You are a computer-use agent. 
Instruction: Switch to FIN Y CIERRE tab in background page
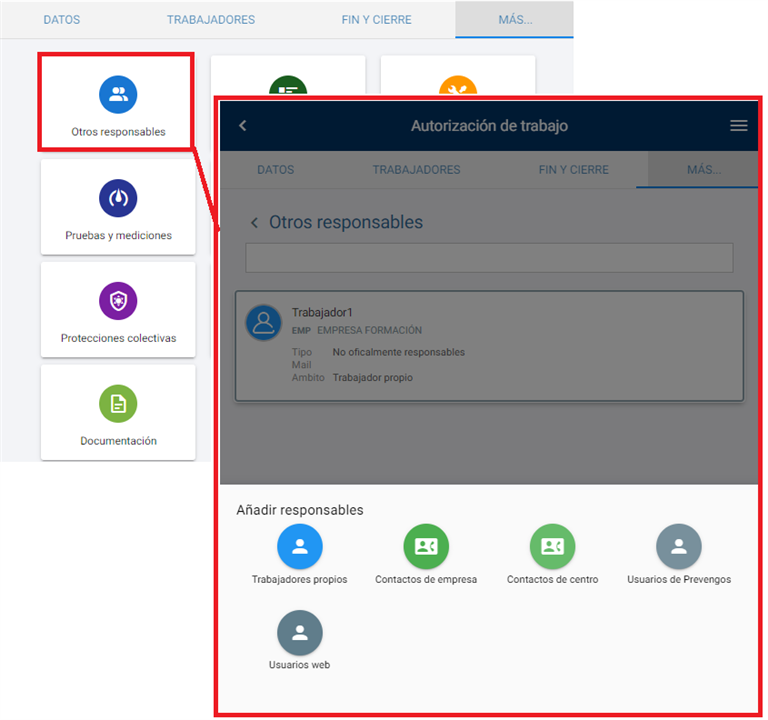(376, 20)
